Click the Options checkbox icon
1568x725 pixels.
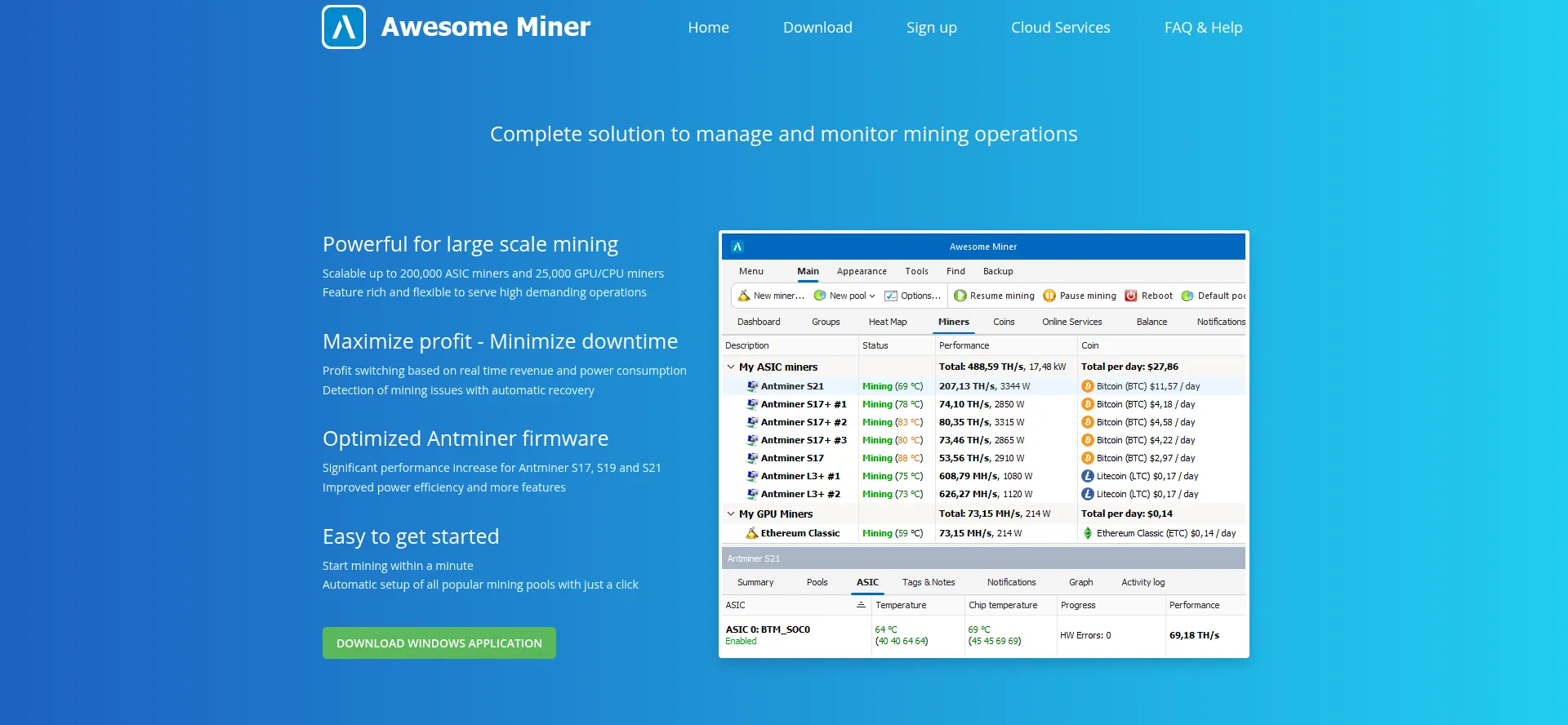tap(892, 296)
